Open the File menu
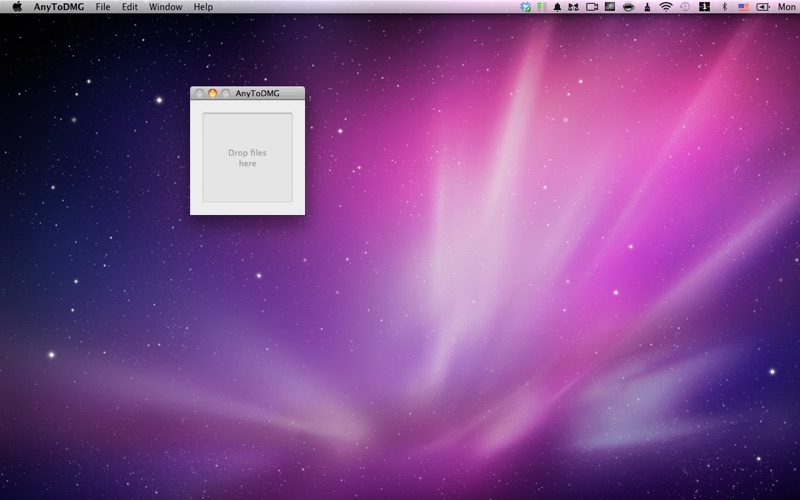This screenshot has height=500, width=800. coord(103,7)
